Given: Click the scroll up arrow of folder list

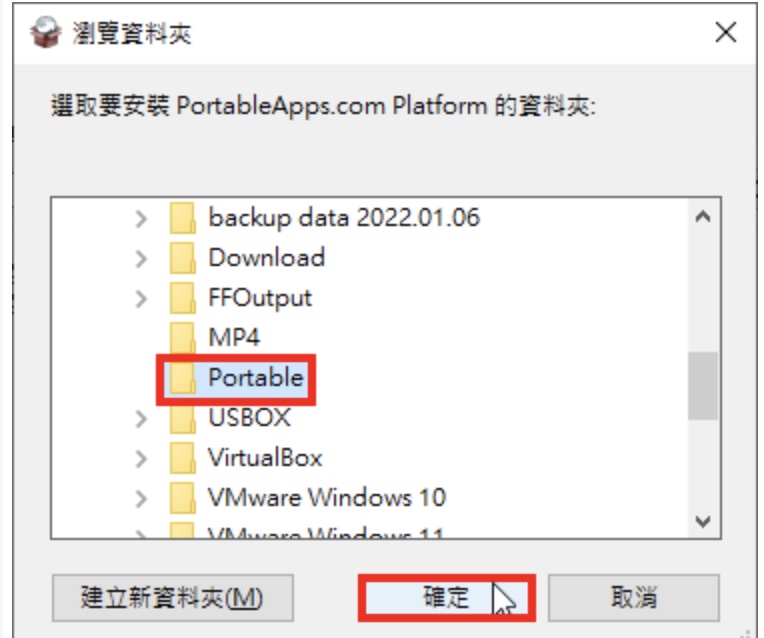Looking at the screenshot, I should click(703, 216).
